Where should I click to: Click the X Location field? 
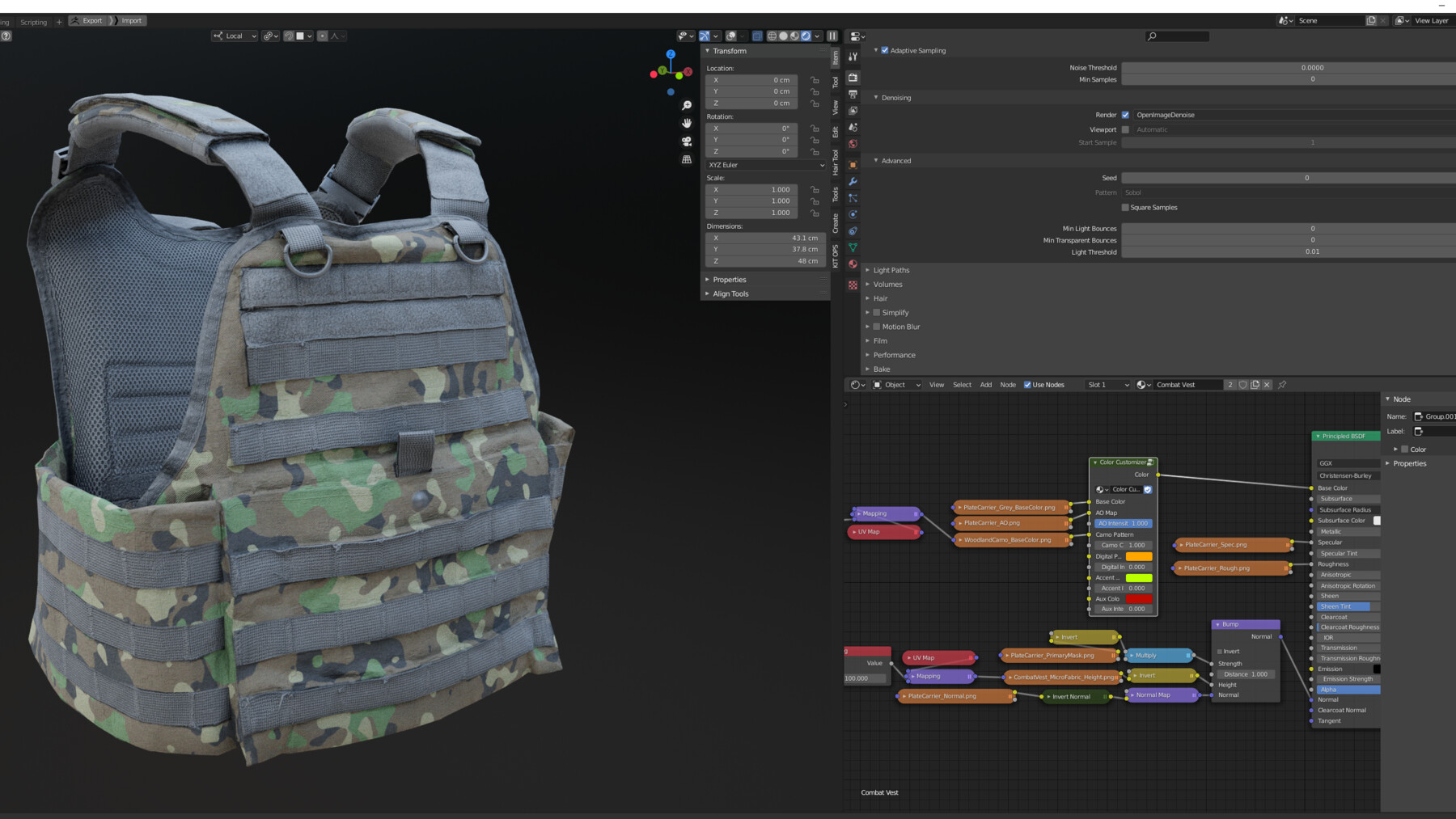[x=751, y=79]
